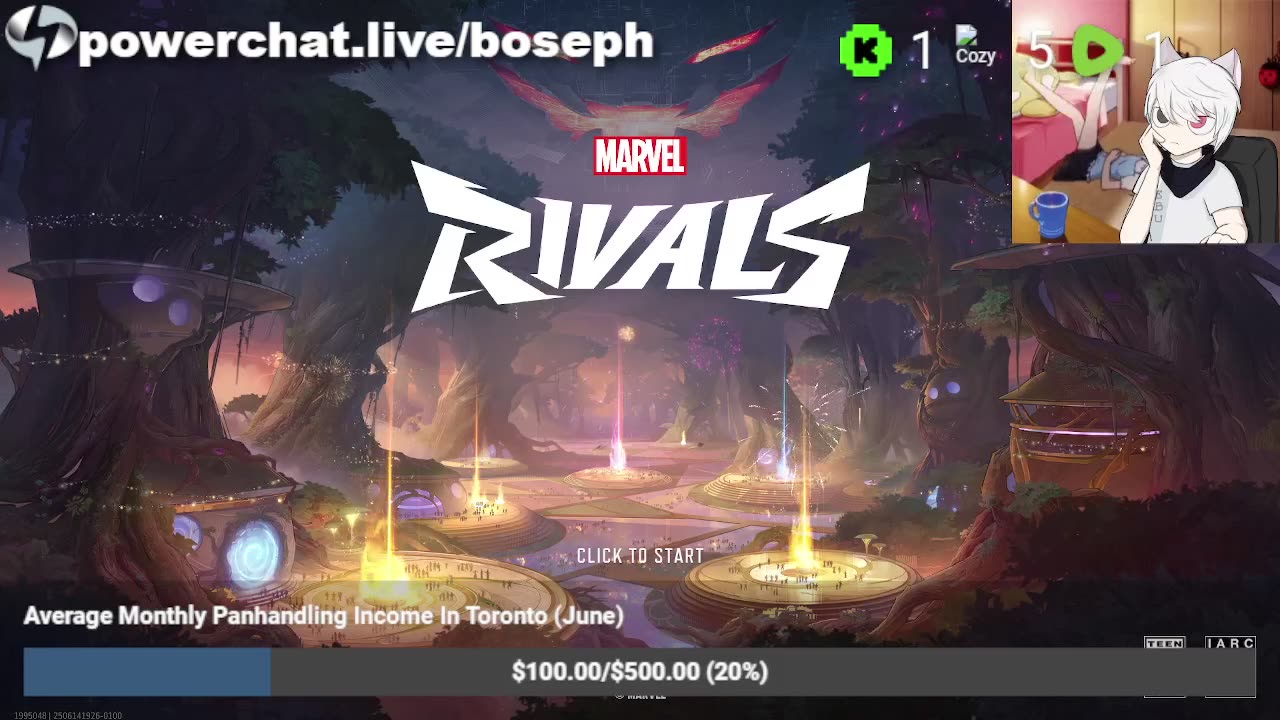The image size is (1280, 720).
Task: Click the Powerchat lightning bolt logo
Action: coord(40,38)
